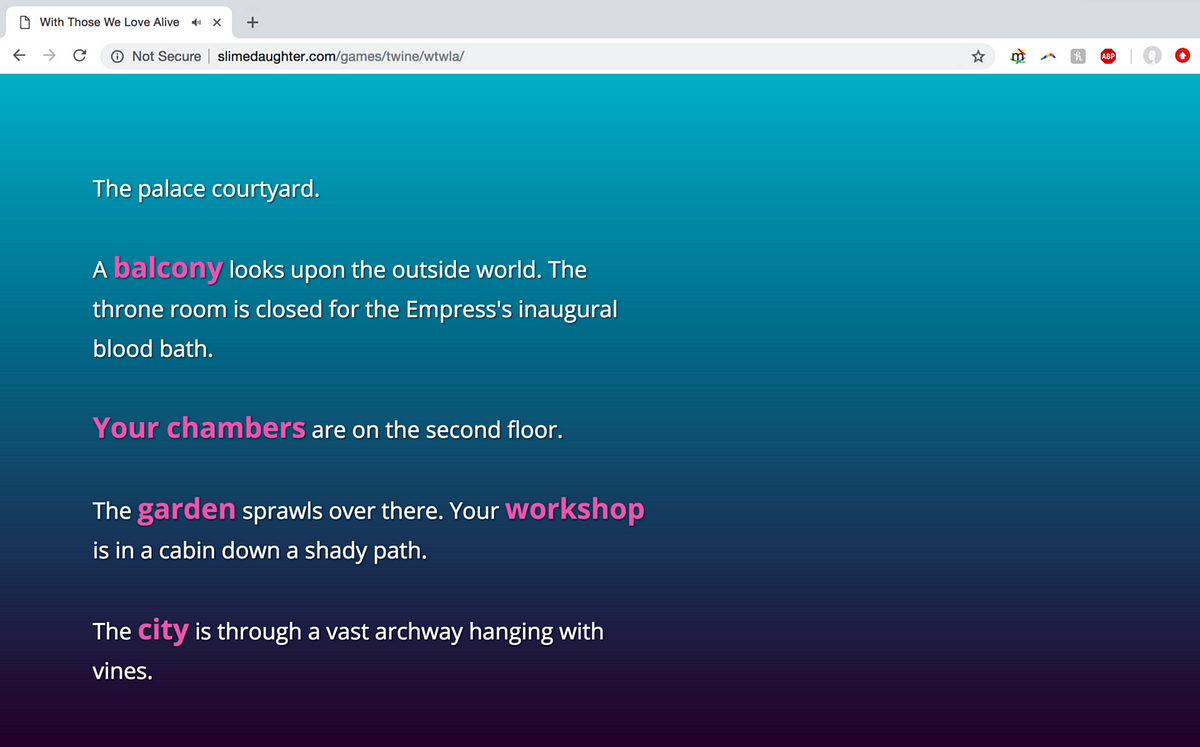Click 'The palace courtyard.' text
This screenshot has width=1200, height=747.
pyautogui.click(x=206, y=188)
